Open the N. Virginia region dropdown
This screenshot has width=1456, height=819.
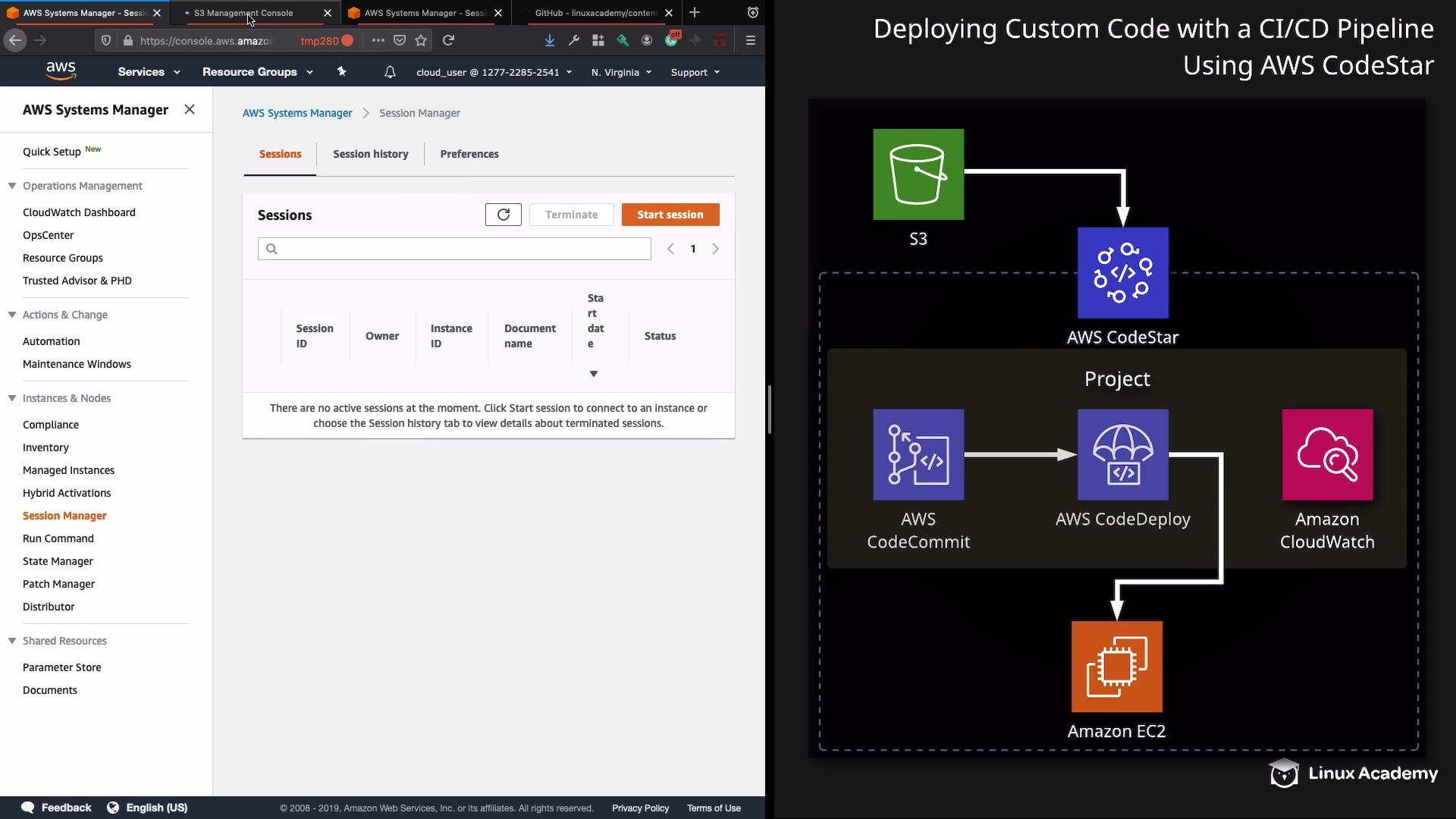pyautogui.click(x=621, y=72)
